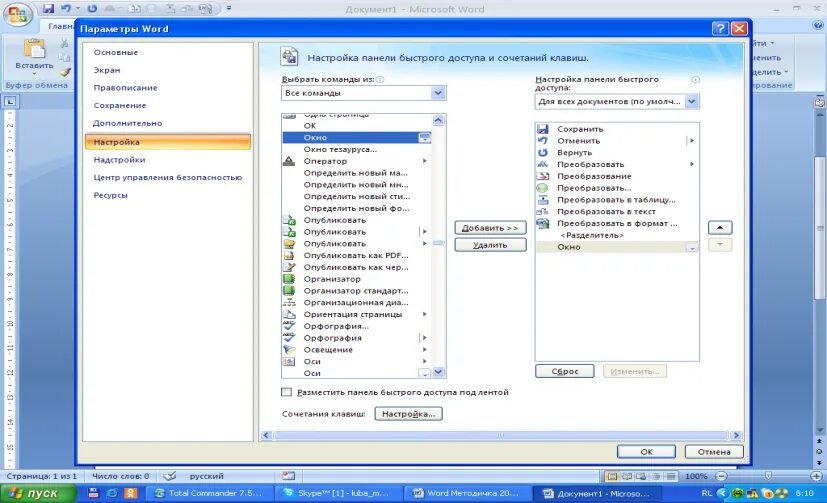Adjust zoom slider in Word status bar
The image size is (827, 503).
(x=768, y=476)
